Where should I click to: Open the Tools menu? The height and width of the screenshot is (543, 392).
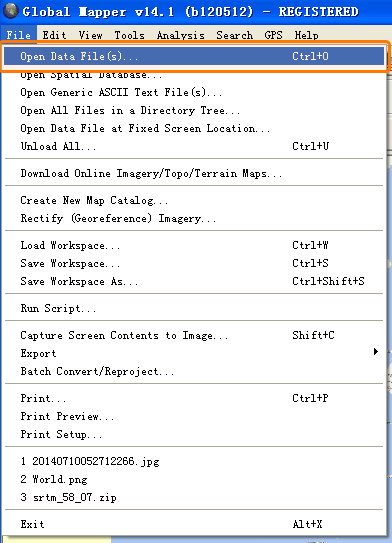129,35
